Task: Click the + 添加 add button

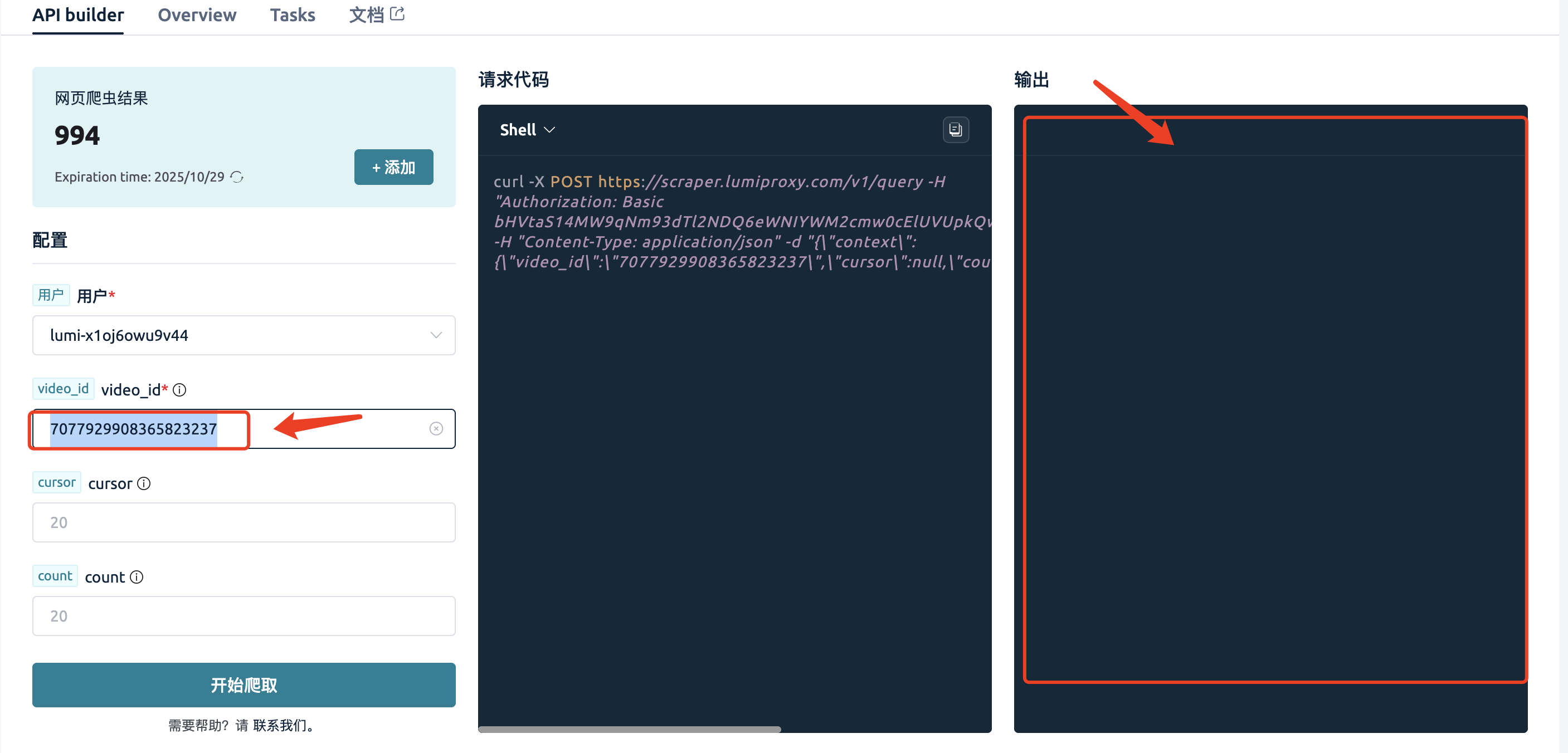Action: [393, 167]
